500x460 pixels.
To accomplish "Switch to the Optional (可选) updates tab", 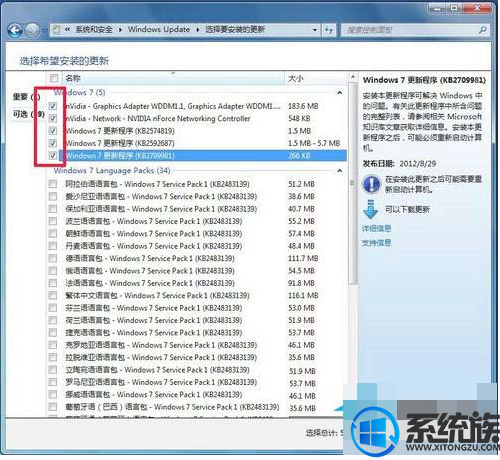I will (29, 114).
